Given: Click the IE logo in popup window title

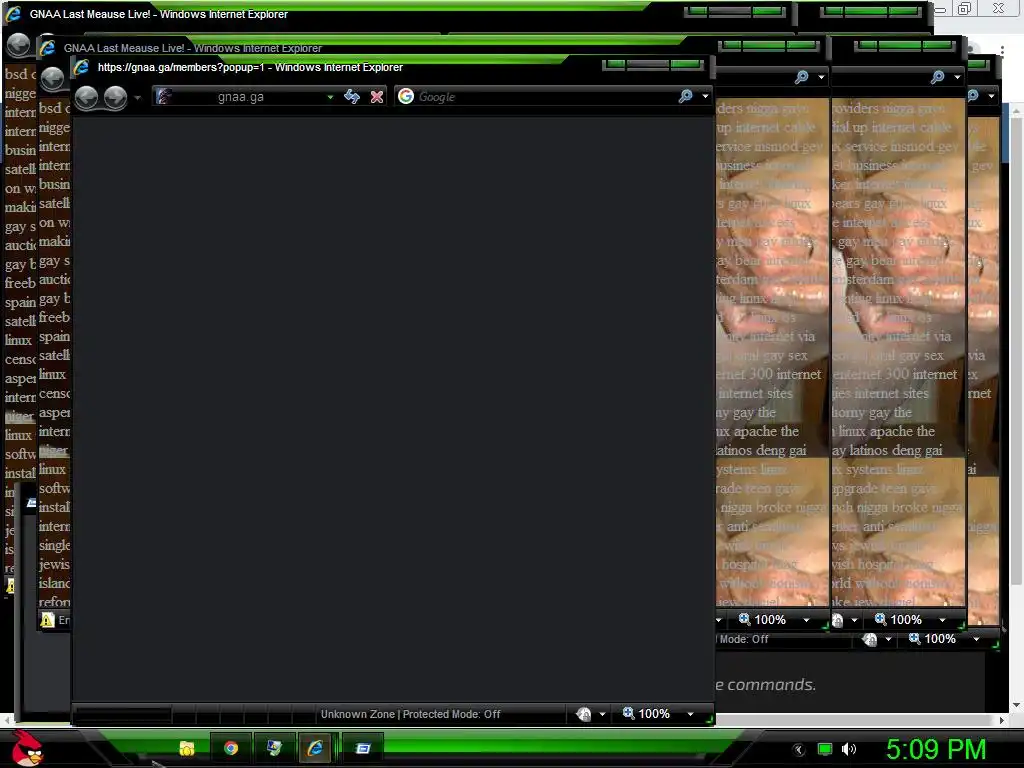Looking at the screenshot, I should click(x=81, y=67).
